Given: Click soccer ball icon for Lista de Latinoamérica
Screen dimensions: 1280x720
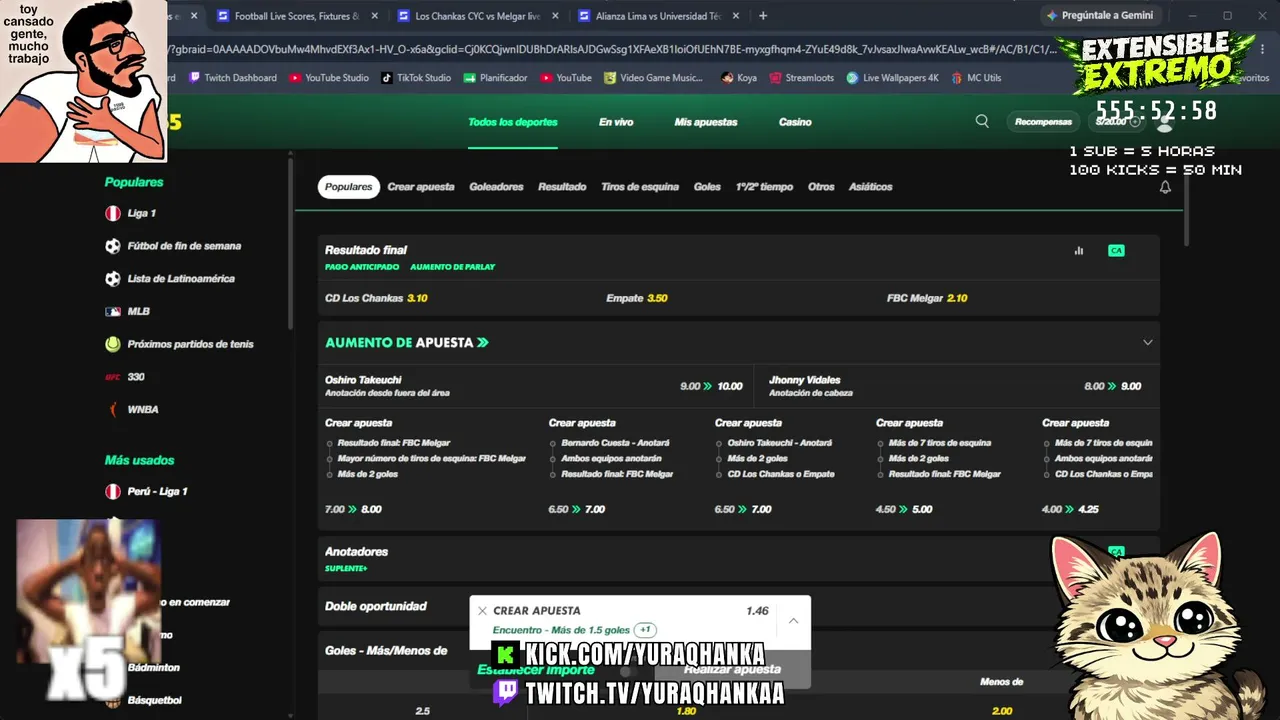Looking at the screenshot, I should (x=113, y=279).
